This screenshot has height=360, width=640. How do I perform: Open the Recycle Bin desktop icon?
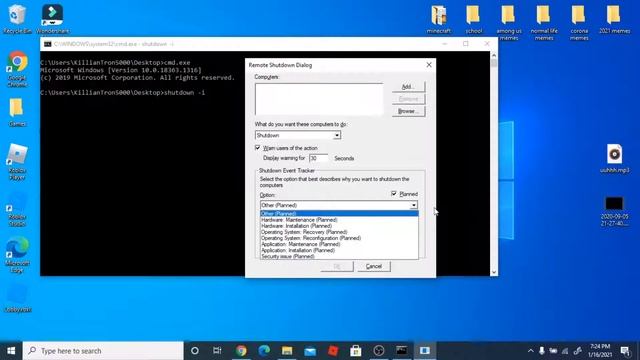pos(17,19)
